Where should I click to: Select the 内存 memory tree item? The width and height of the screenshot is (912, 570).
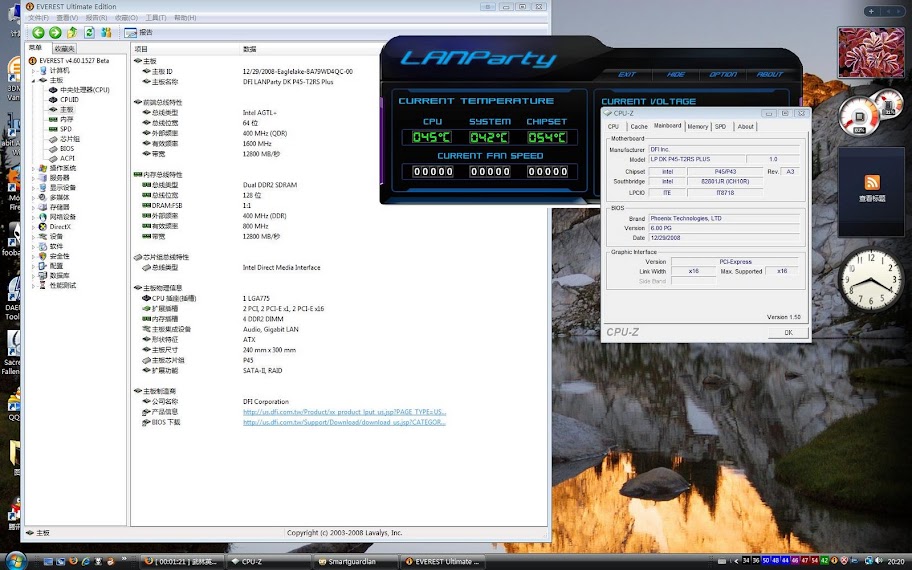tap(62, 119)
